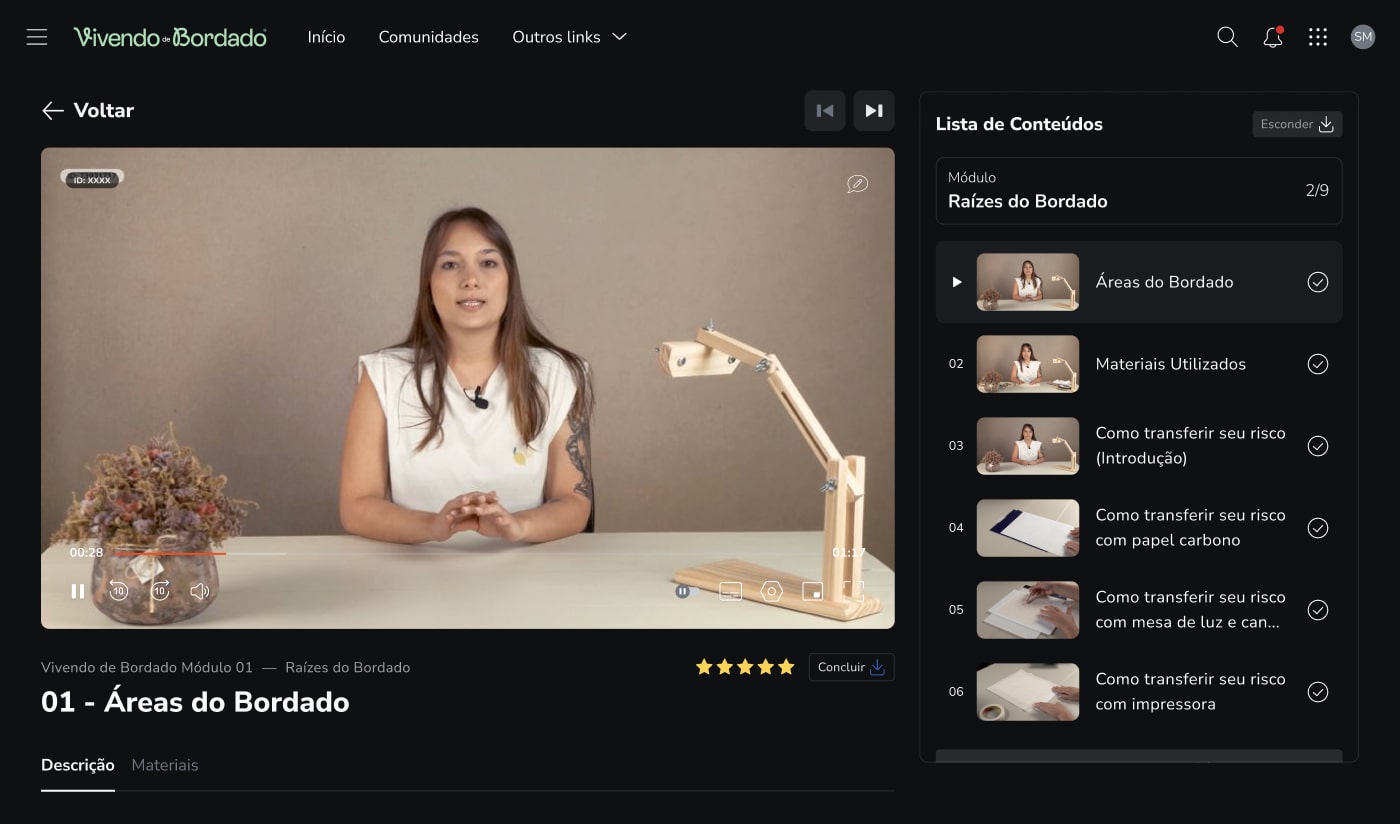
Task: Skip to the next lesson
Action: point(874,111)
